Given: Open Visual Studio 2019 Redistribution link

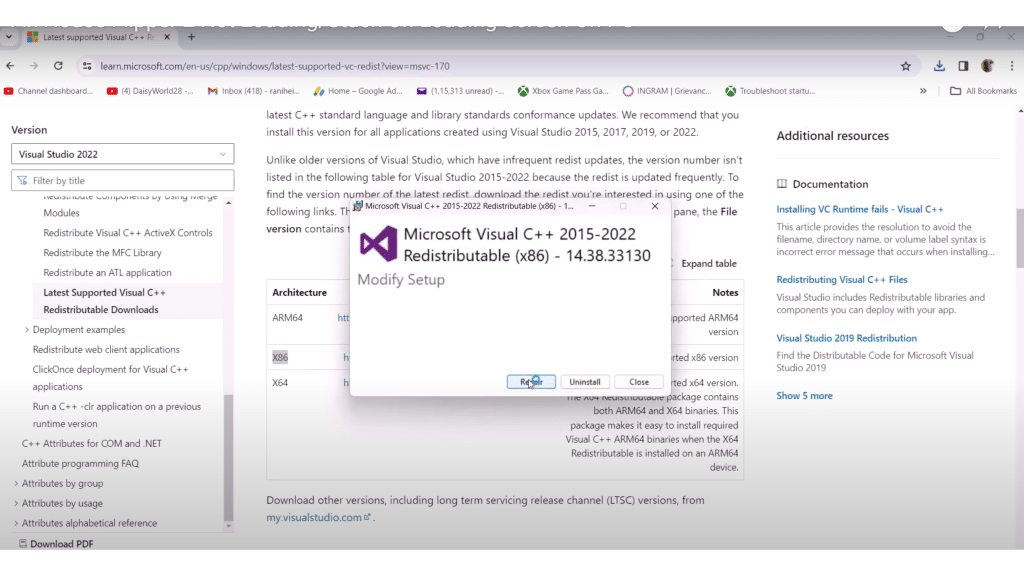Looking at the screenshot, I should [x=846, y=338].
